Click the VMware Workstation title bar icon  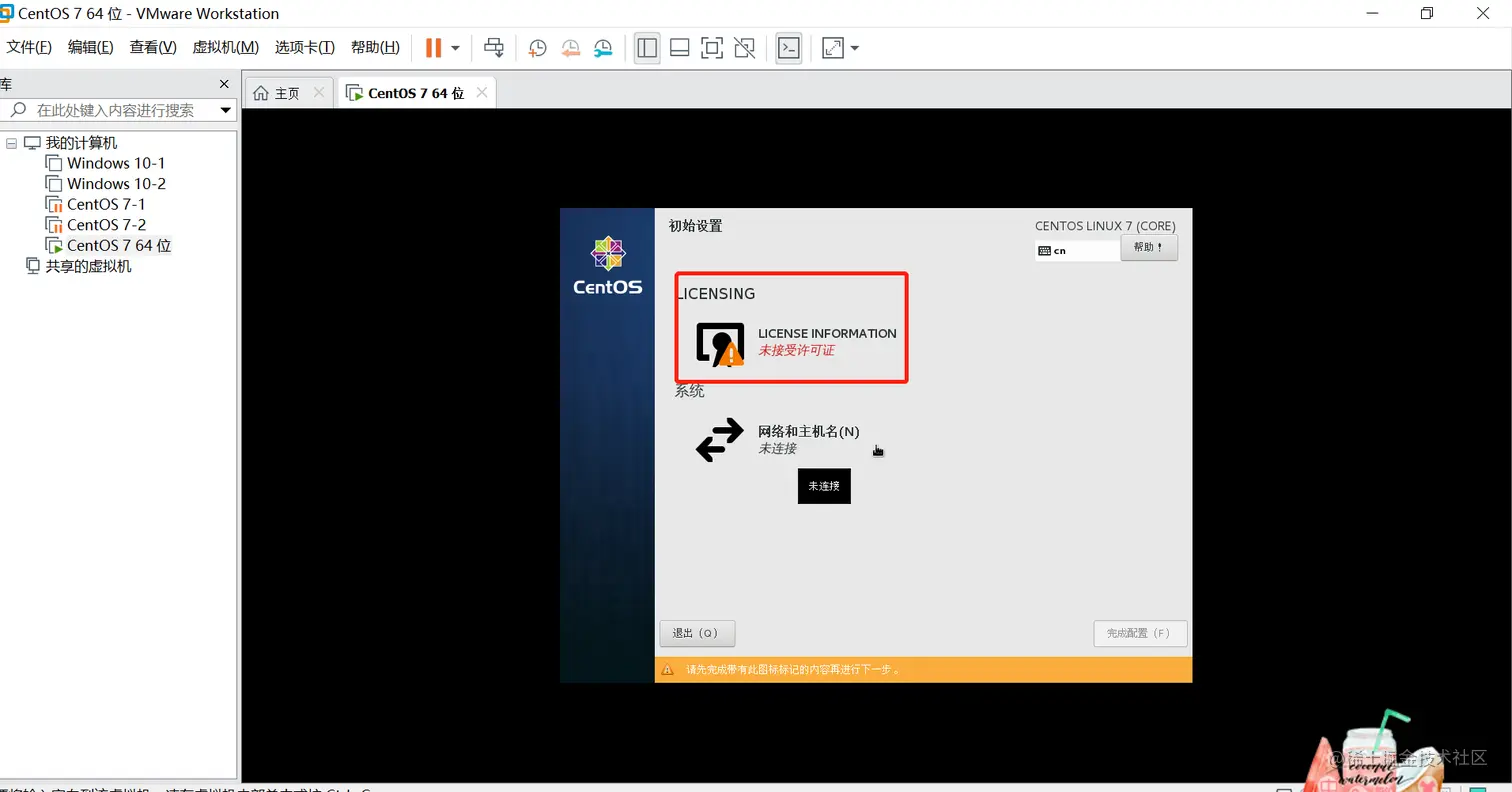[x=7, y=13]
